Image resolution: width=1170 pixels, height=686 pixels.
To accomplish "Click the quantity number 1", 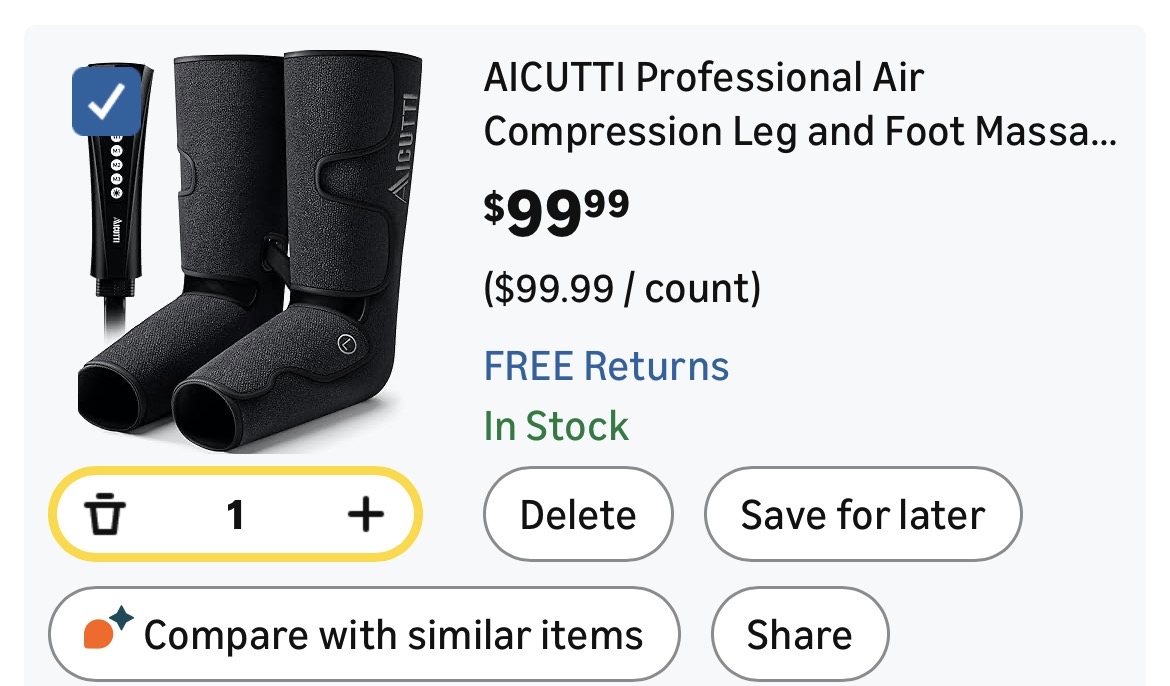I will (x=235, y=515).
